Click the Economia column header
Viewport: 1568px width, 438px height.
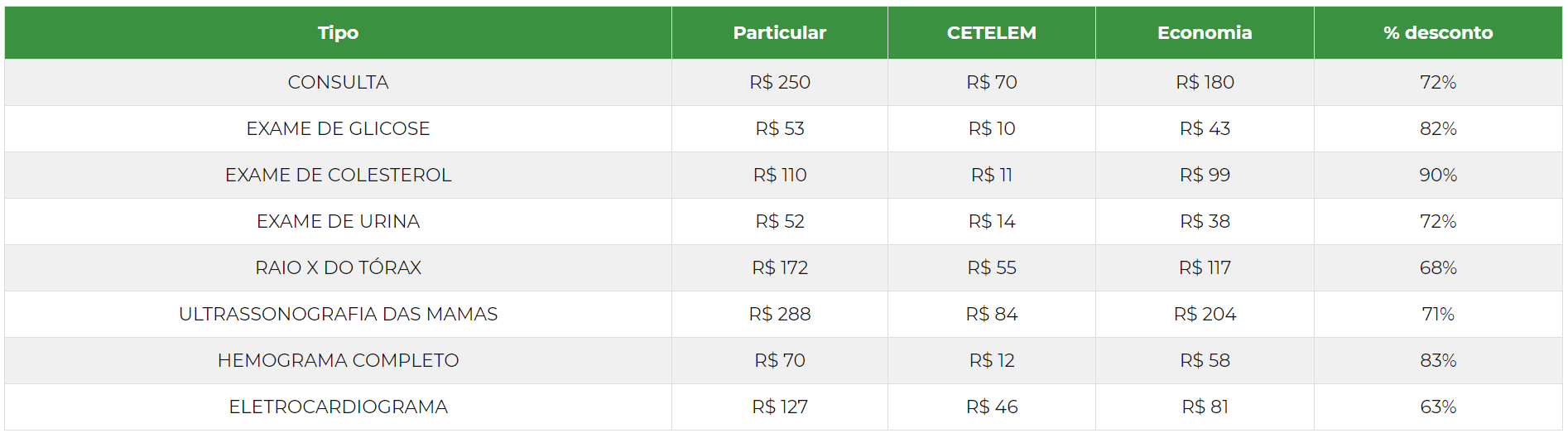(x=1204, y=33)
